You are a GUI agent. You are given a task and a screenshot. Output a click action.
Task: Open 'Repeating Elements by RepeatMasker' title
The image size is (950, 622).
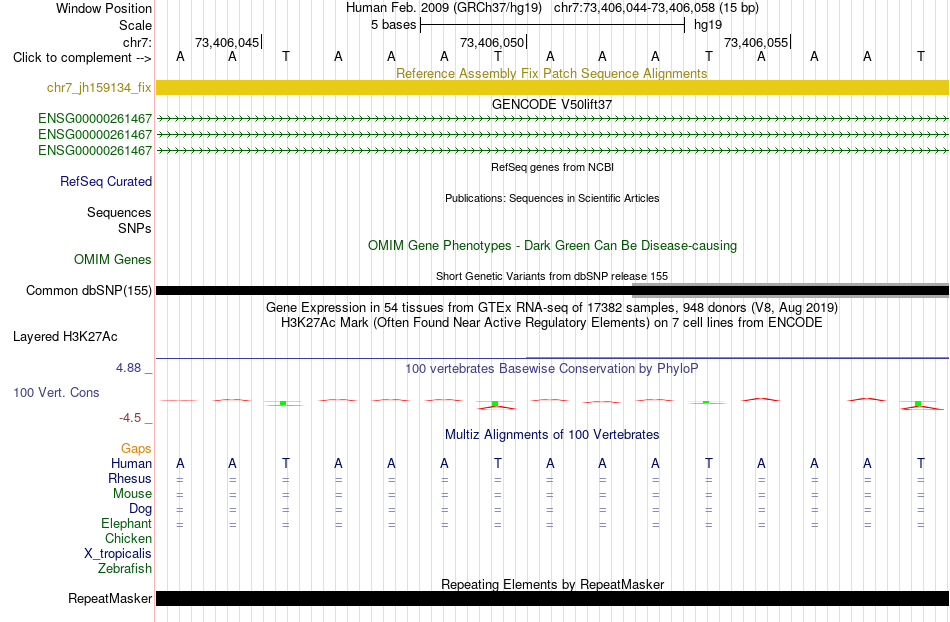point(553,584)
